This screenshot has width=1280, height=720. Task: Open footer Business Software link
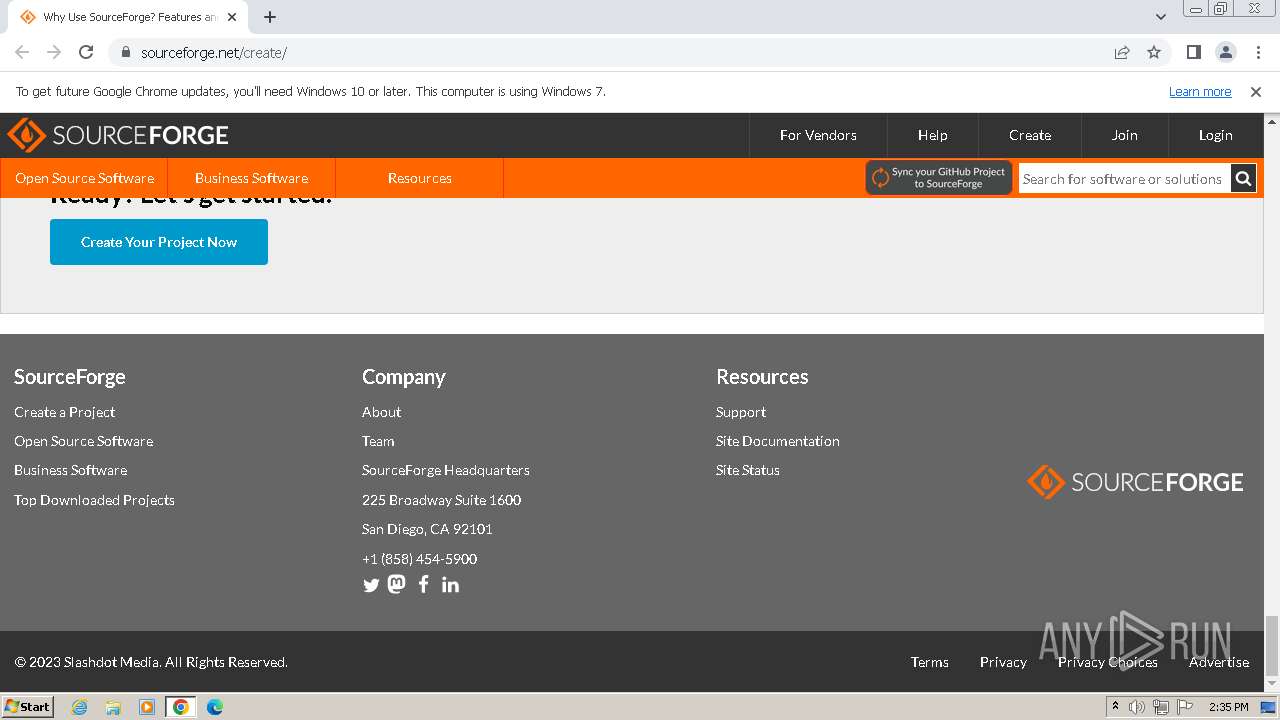pyautogui.click(x=71, y=470)
